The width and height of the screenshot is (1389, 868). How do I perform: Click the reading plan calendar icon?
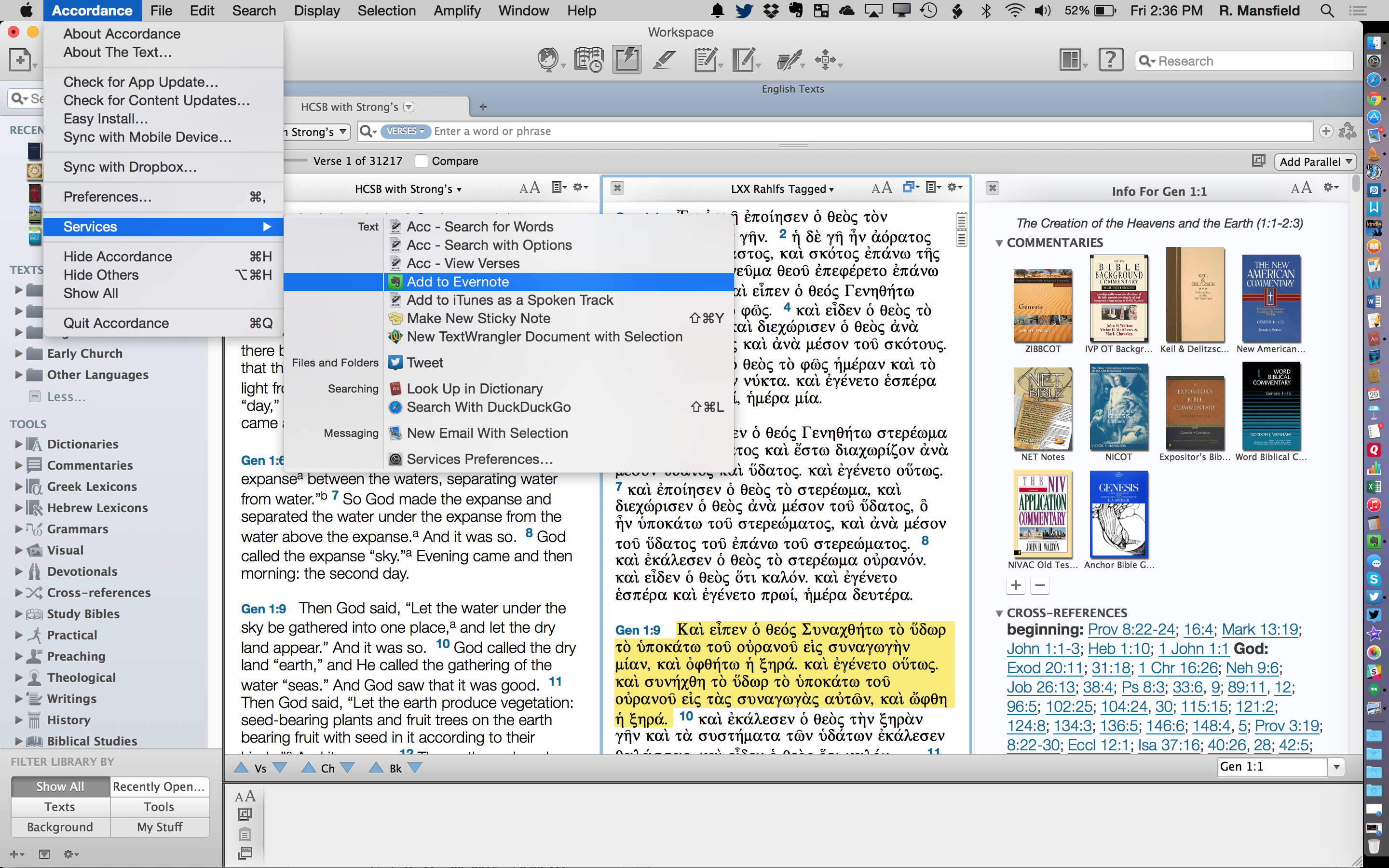pyautogui.click(x=588, y=60)
